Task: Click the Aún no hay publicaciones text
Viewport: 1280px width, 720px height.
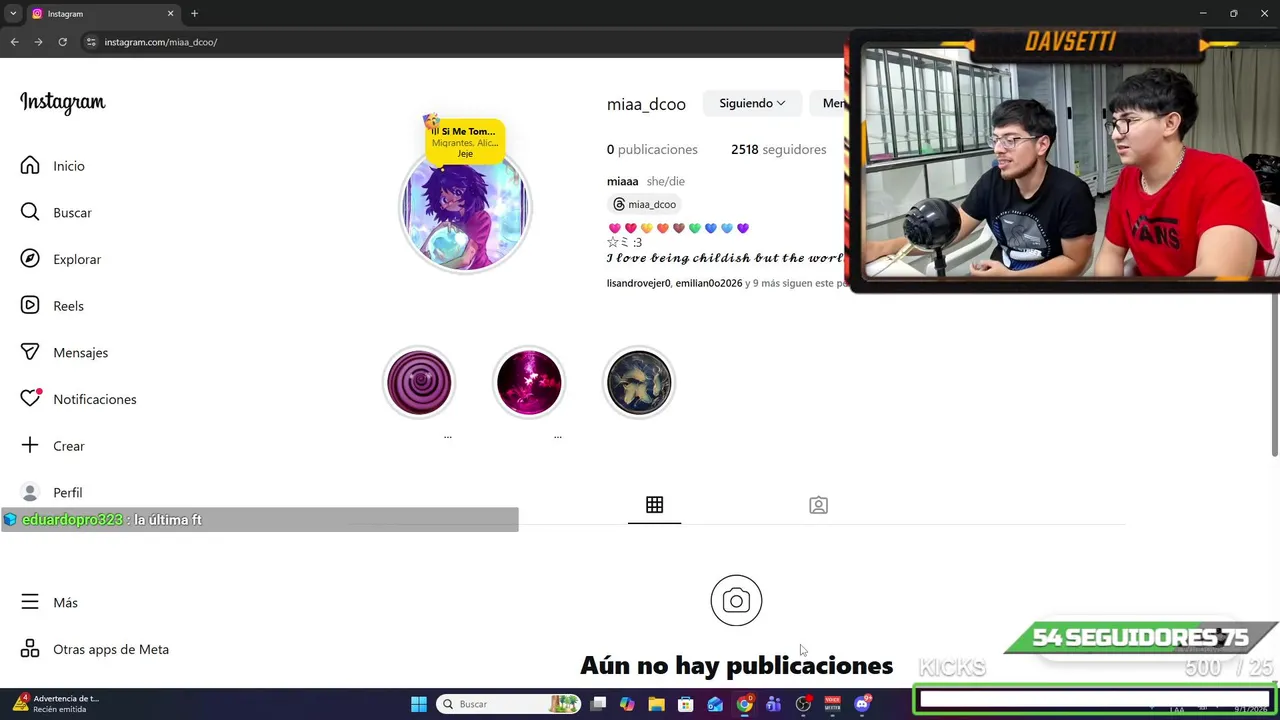Action: point(736,665)
